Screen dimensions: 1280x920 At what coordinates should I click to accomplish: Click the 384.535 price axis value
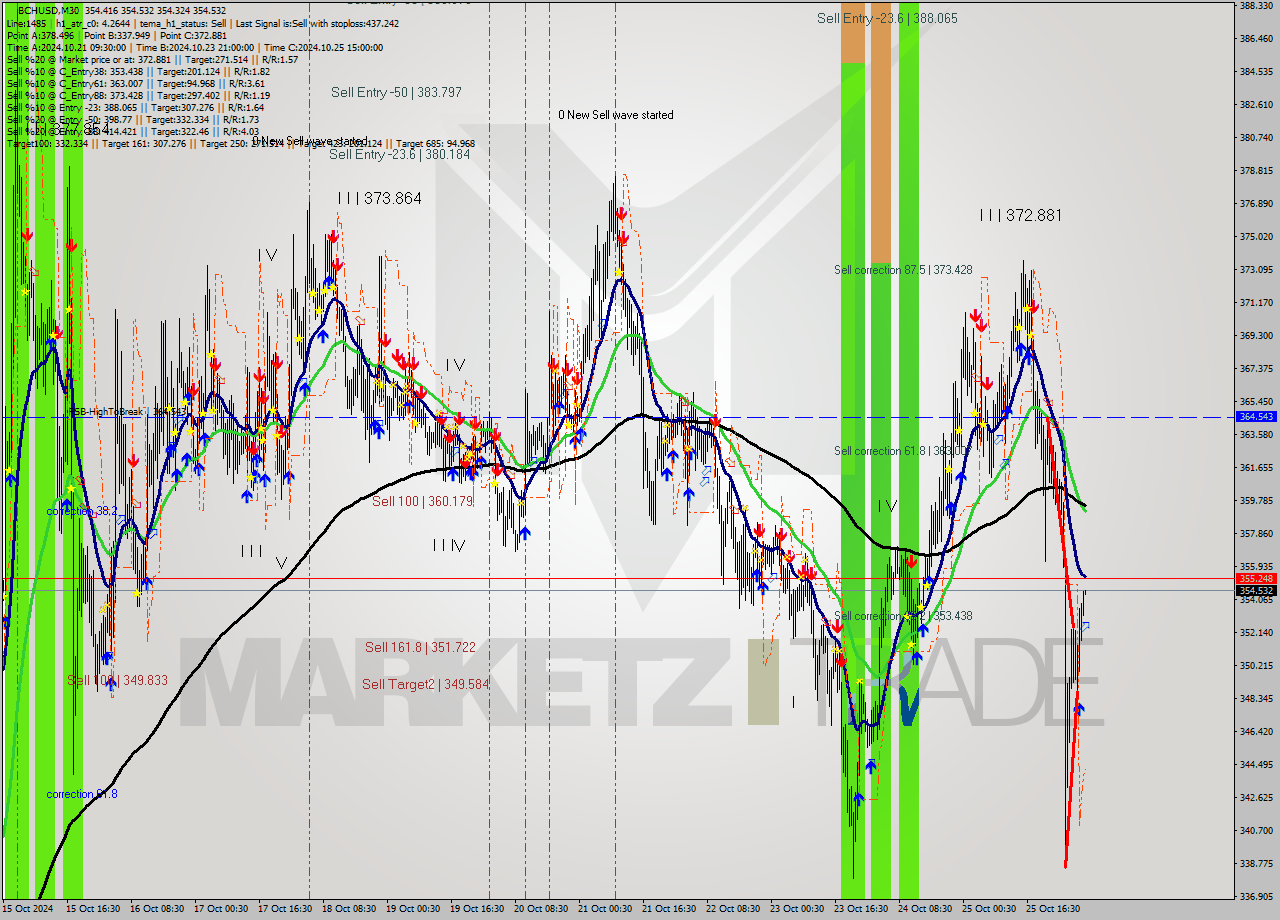pyautogui.click(x=1256, y=72)
